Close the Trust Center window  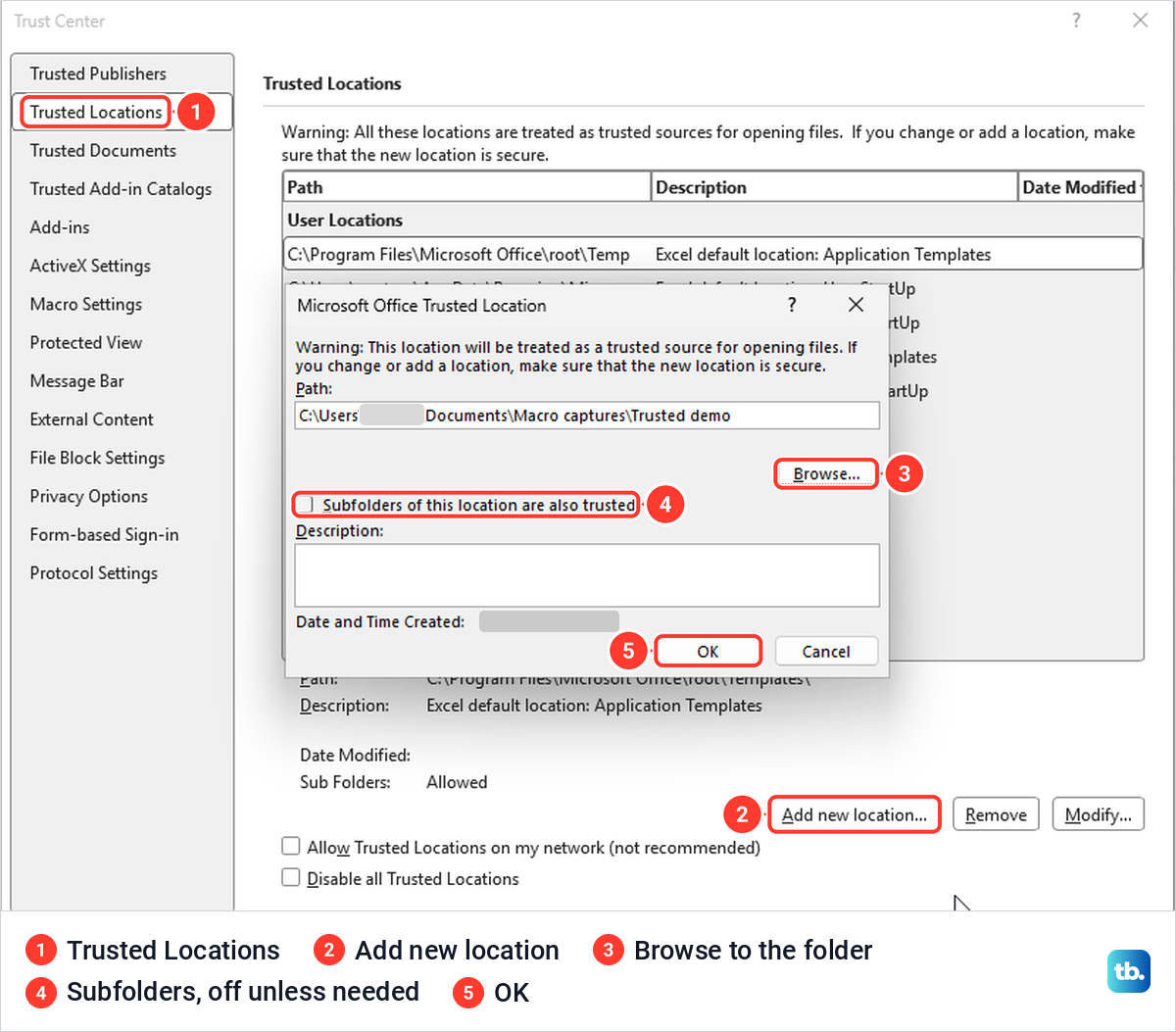pos(1140,21)
